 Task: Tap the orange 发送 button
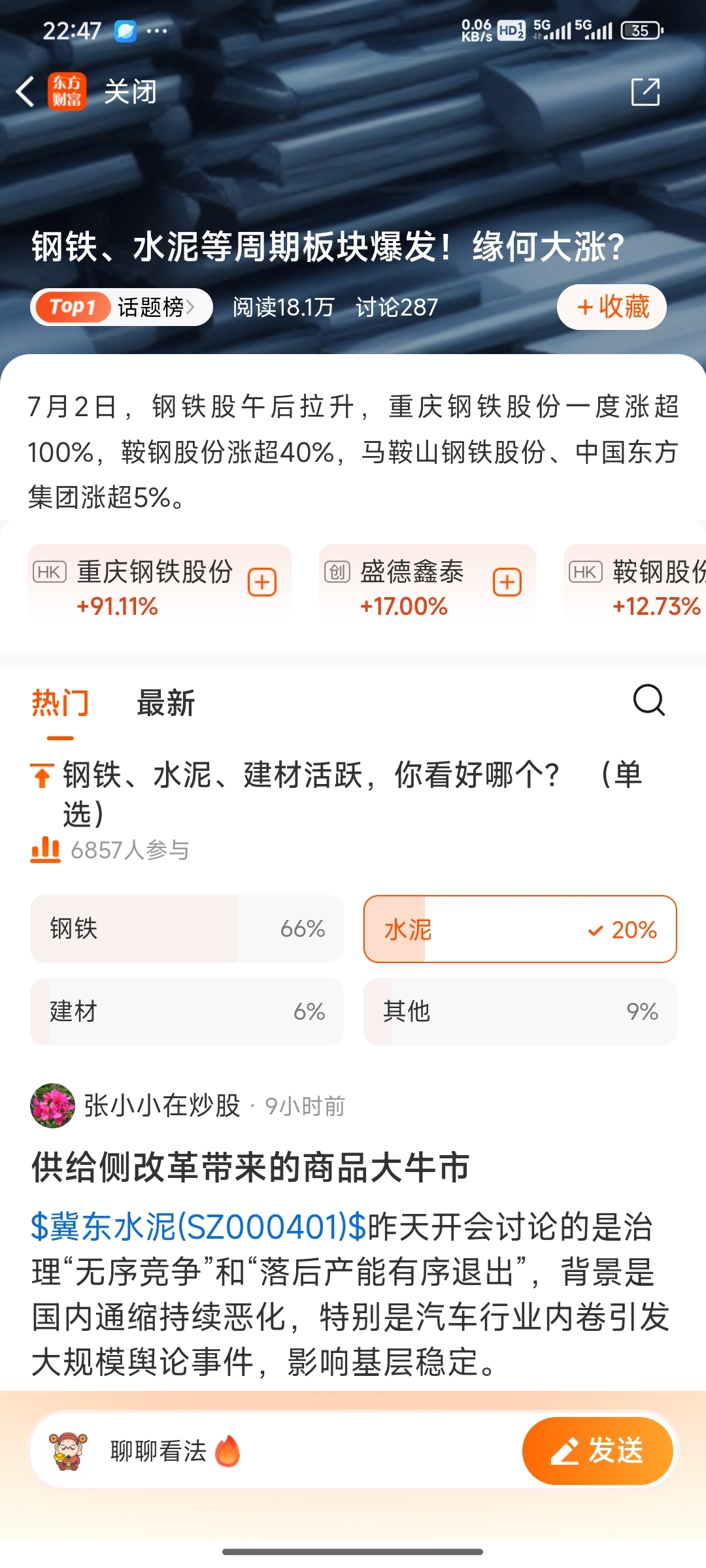click(x=597, y=1451)
